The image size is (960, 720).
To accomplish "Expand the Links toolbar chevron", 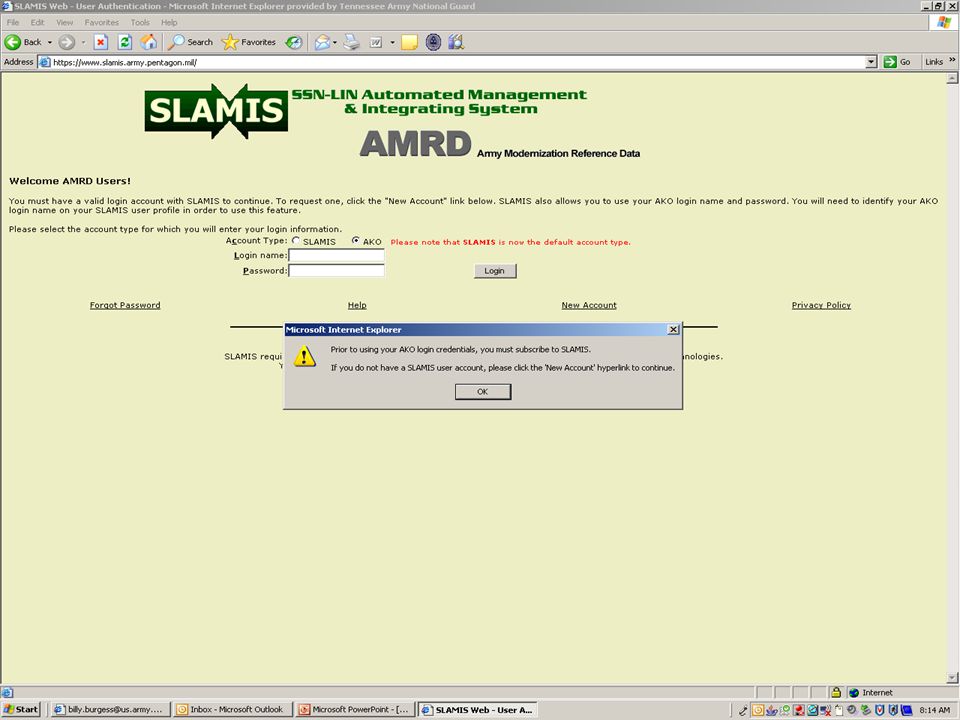I will pos(952,59).
